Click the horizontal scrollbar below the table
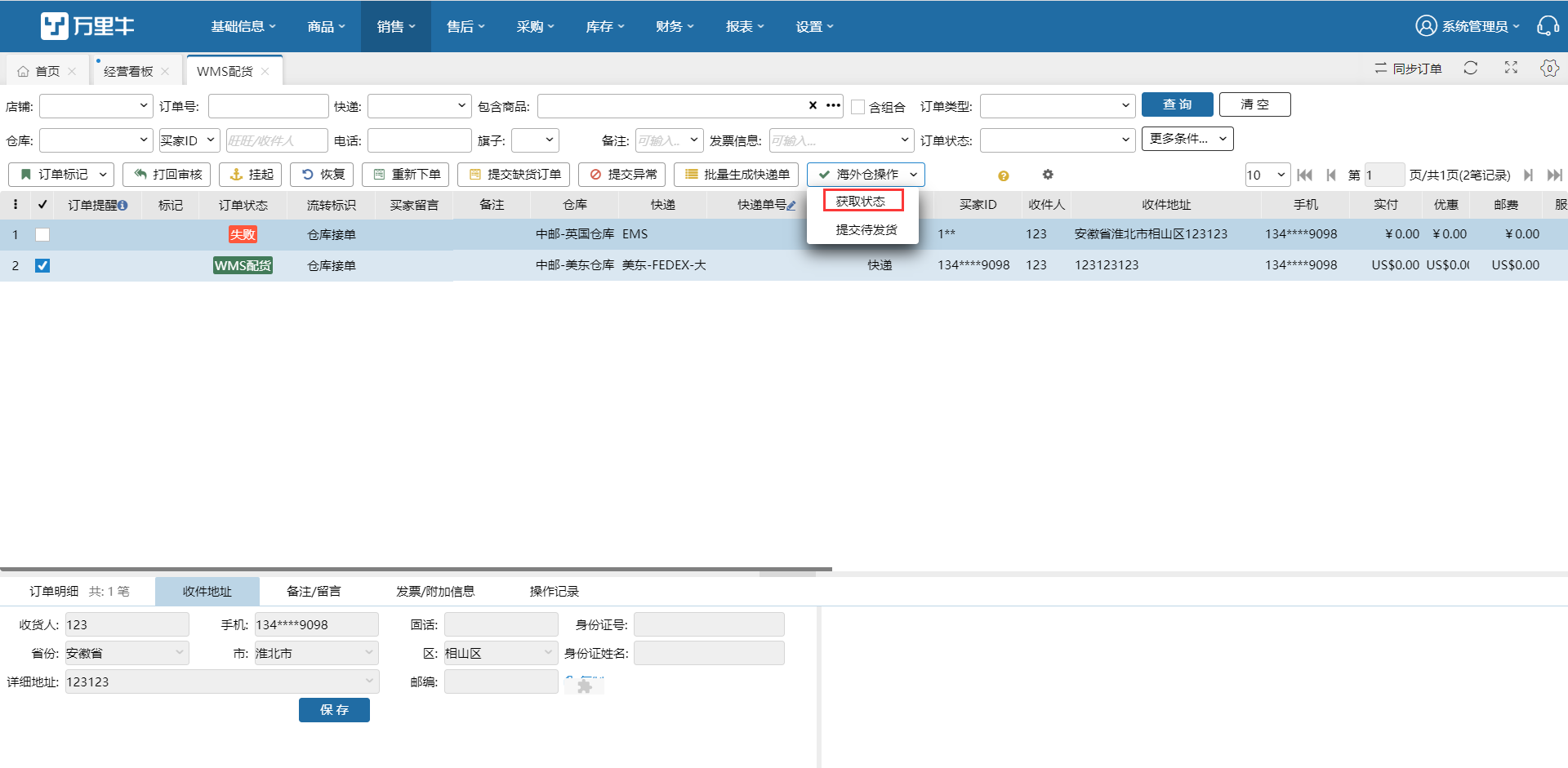Image resolution: width=1568 pixels, height=768 pixels. [416, 569]
